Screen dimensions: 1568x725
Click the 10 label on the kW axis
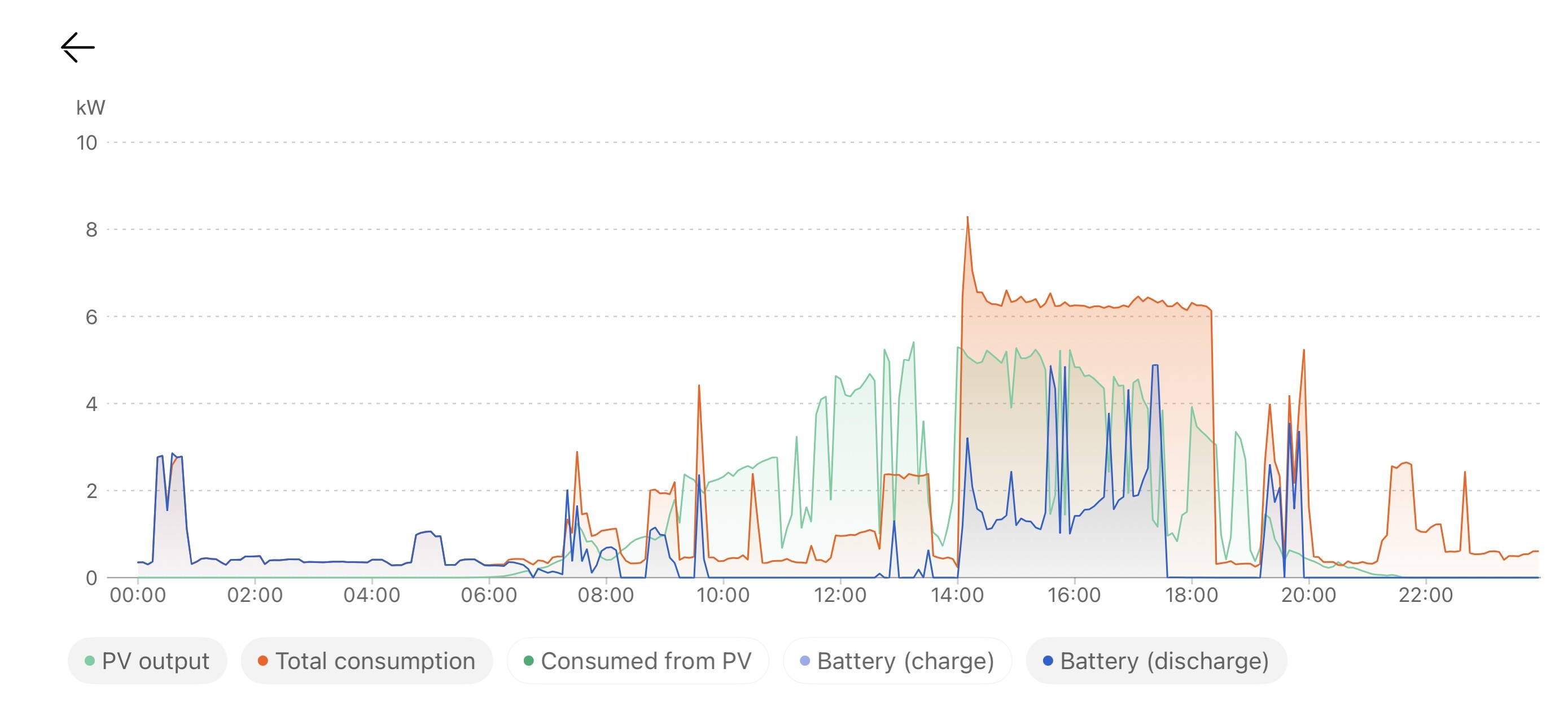point(86,143)
